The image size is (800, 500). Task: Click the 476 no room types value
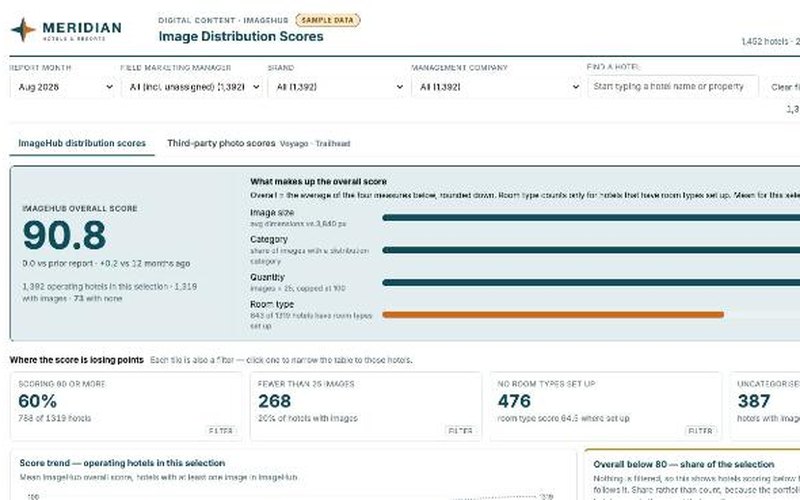514,401
